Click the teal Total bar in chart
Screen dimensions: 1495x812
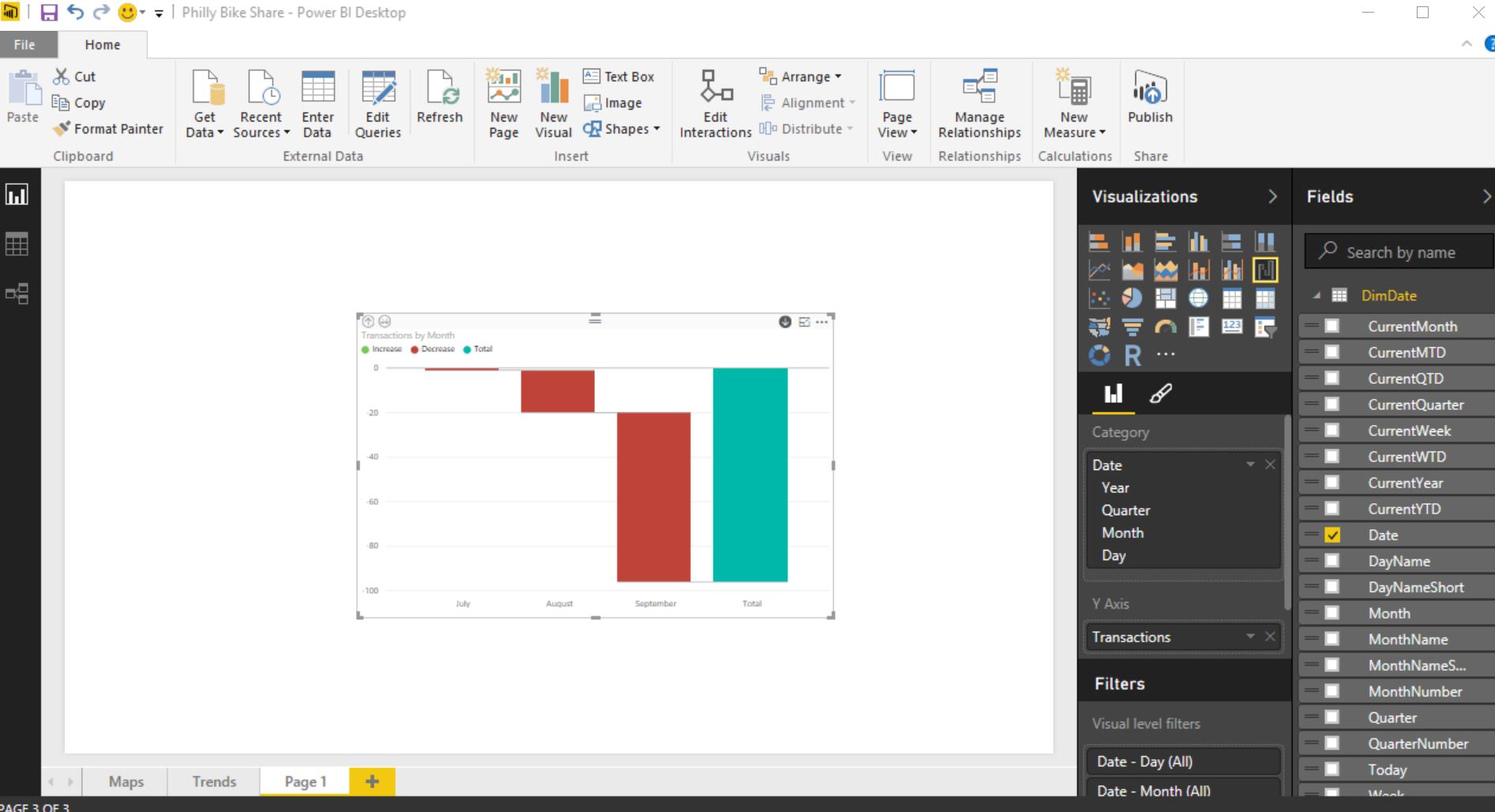pyautogui.click(x=750, y=475)
